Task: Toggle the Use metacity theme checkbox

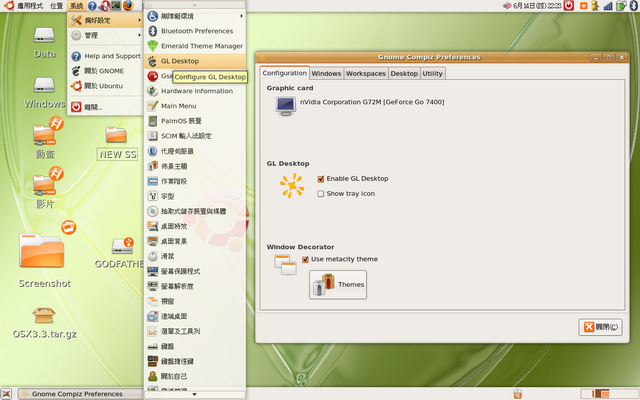Action: pyautogui.click(x=305, y=259)
